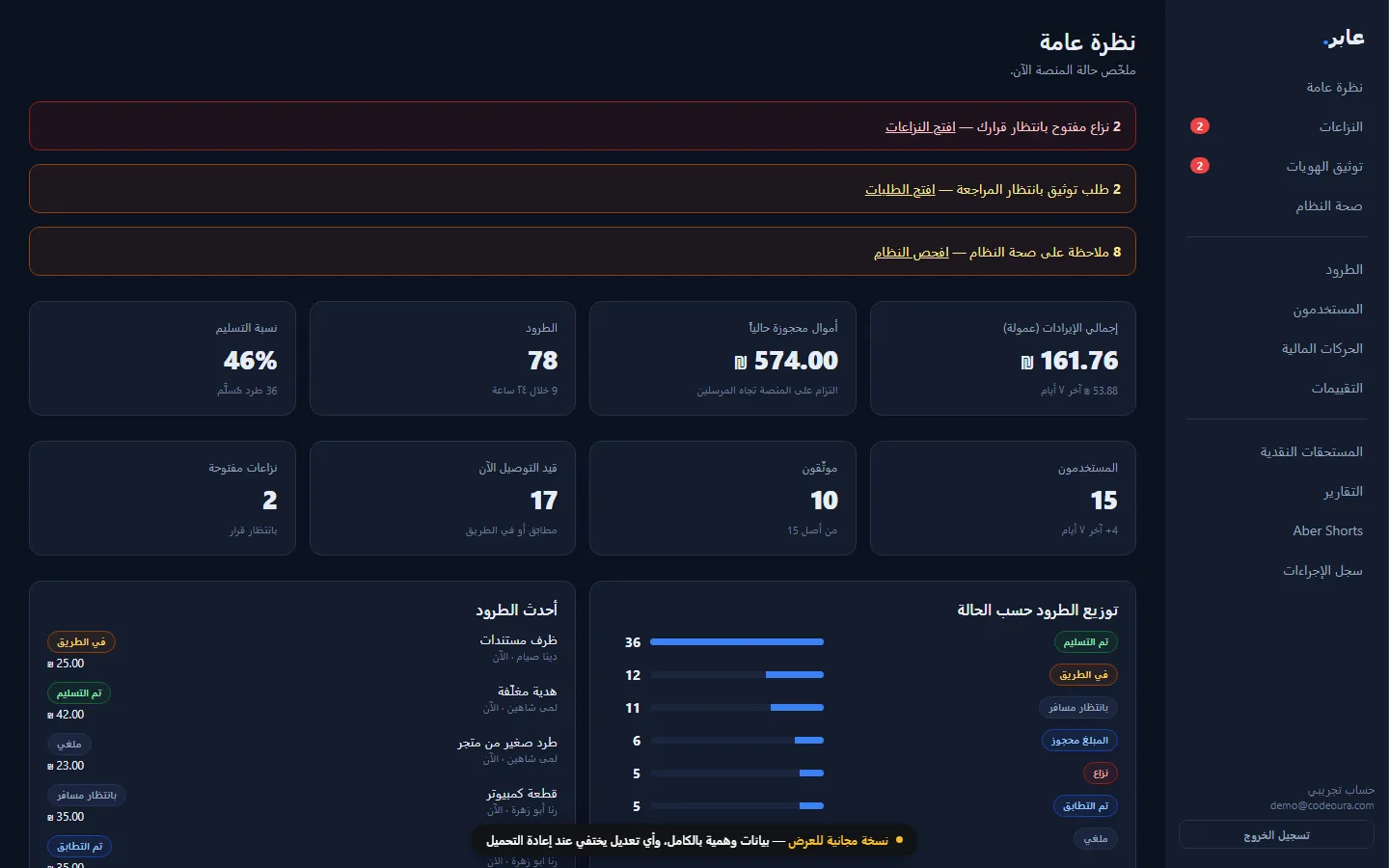Viewport: 1389px width, 868px height.
Task: Open the قيد التوصيل الآن card
Action: pyautogui.click(x=443, y=499)
